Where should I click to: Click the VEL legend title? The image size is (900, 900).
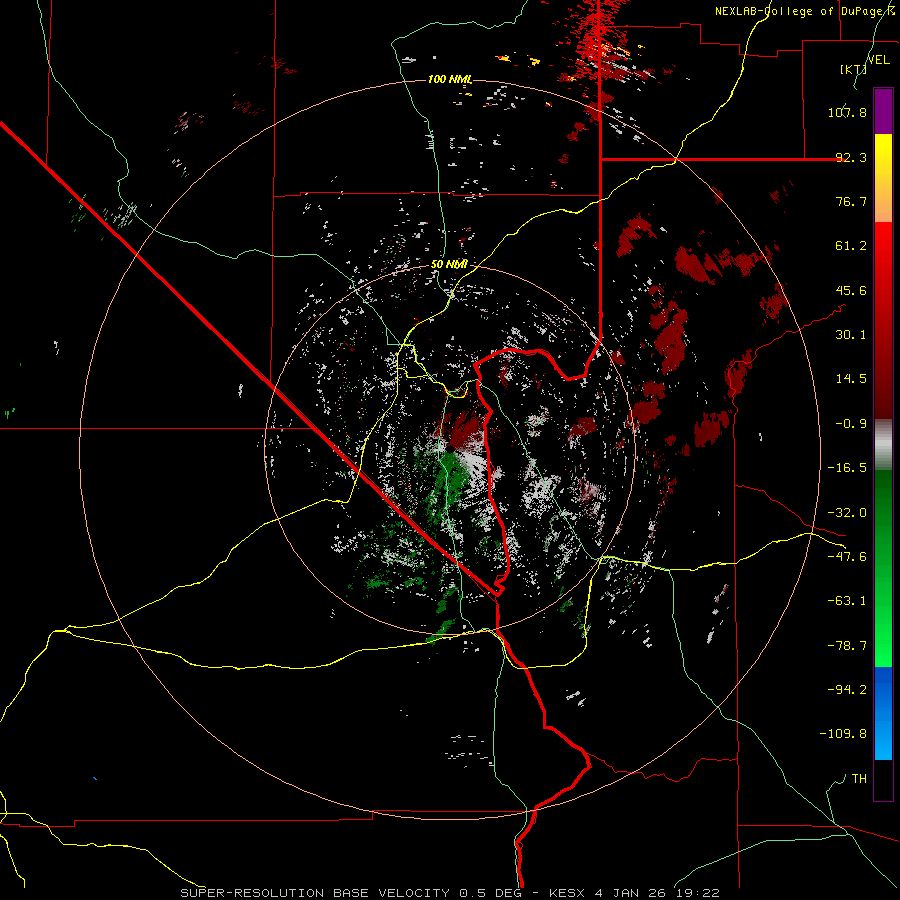click(878, 60)
